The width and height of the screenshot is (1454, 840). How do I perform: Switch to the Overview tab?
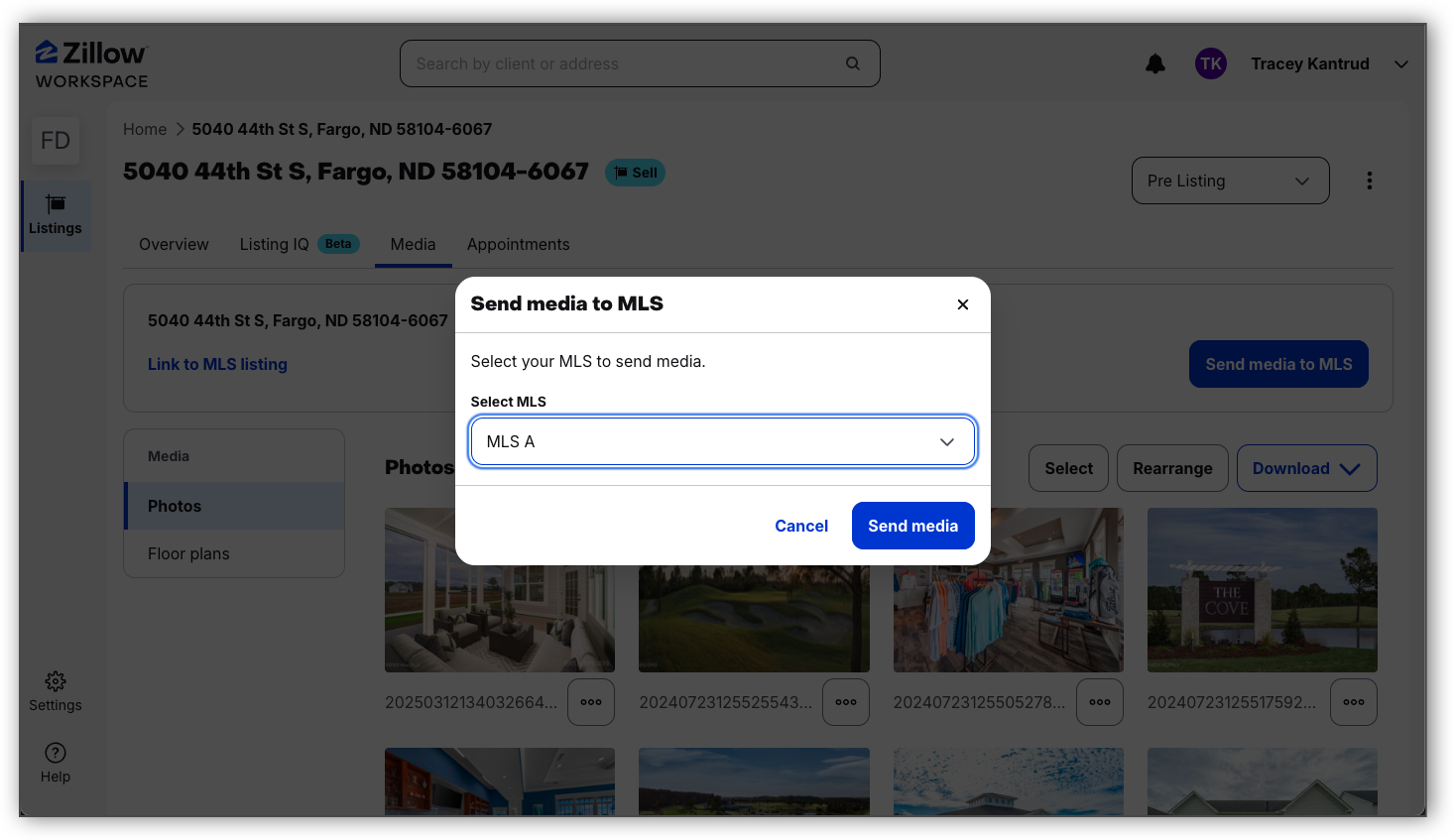pyautogui.click(x=174, y=244)
